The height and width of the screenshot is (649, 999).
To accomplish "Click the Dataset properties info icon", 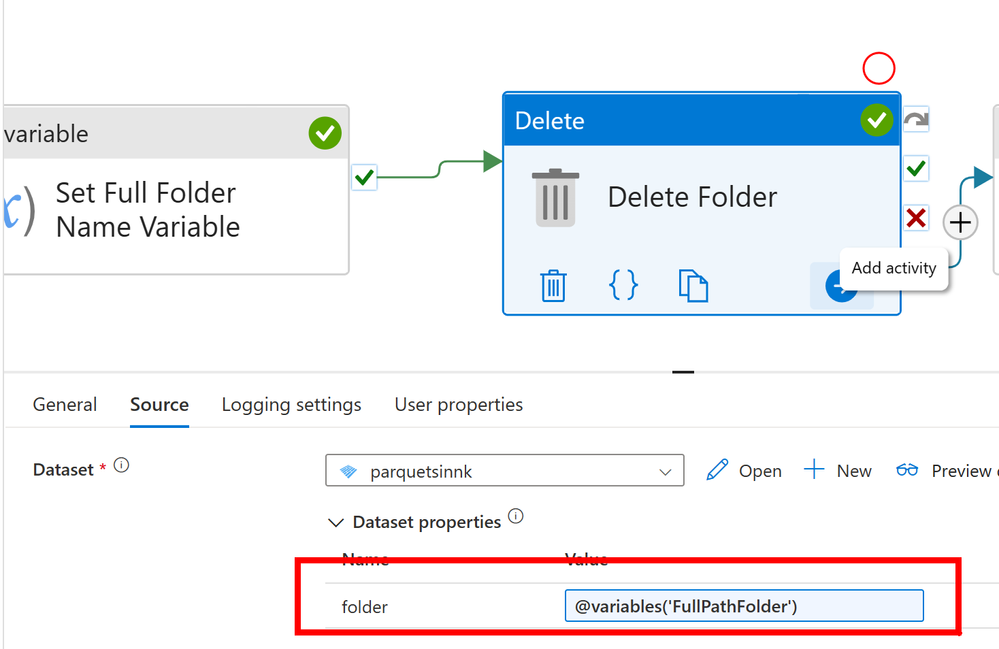I will (x=516, y=516).
